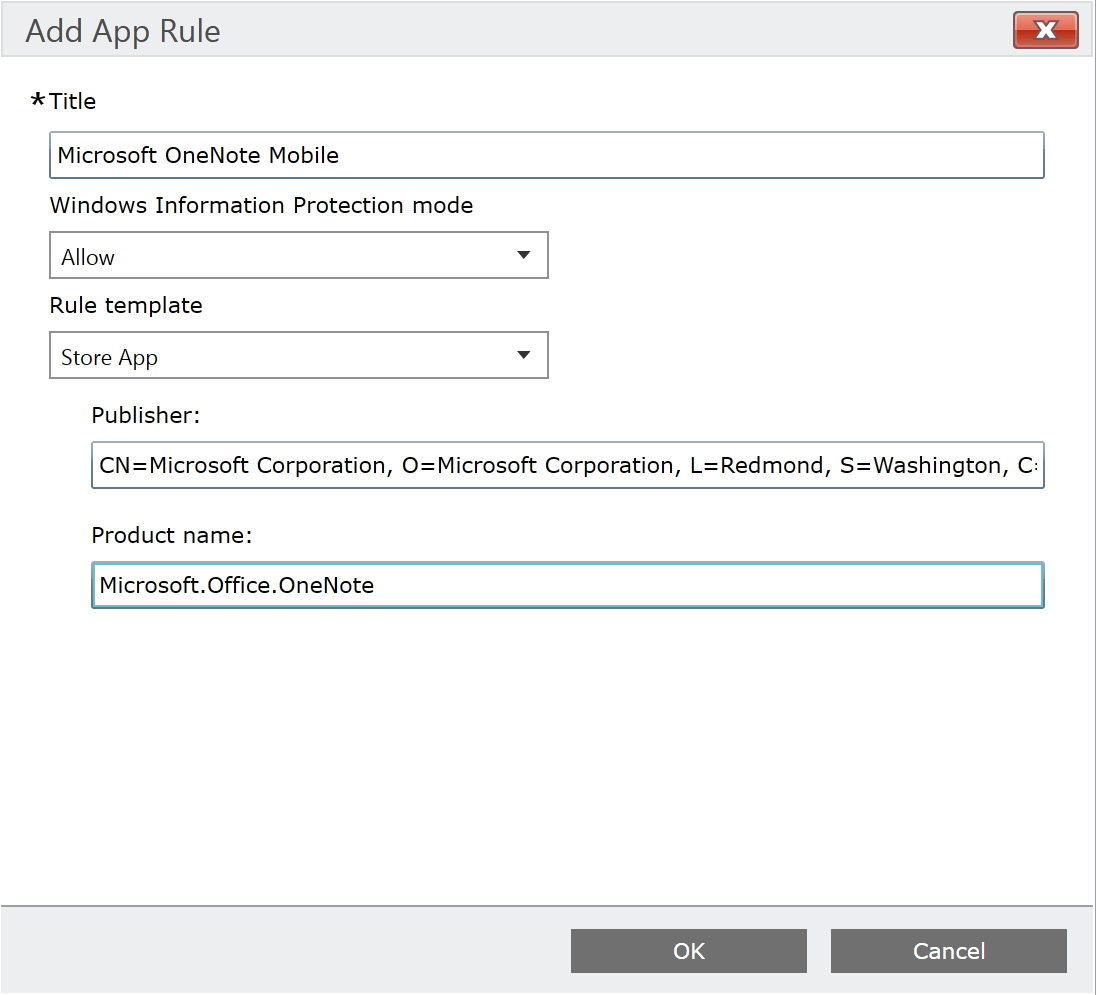Click the Add App Rule header text
This screenshot has width=1096, height=995.
(x=122, y=31)
